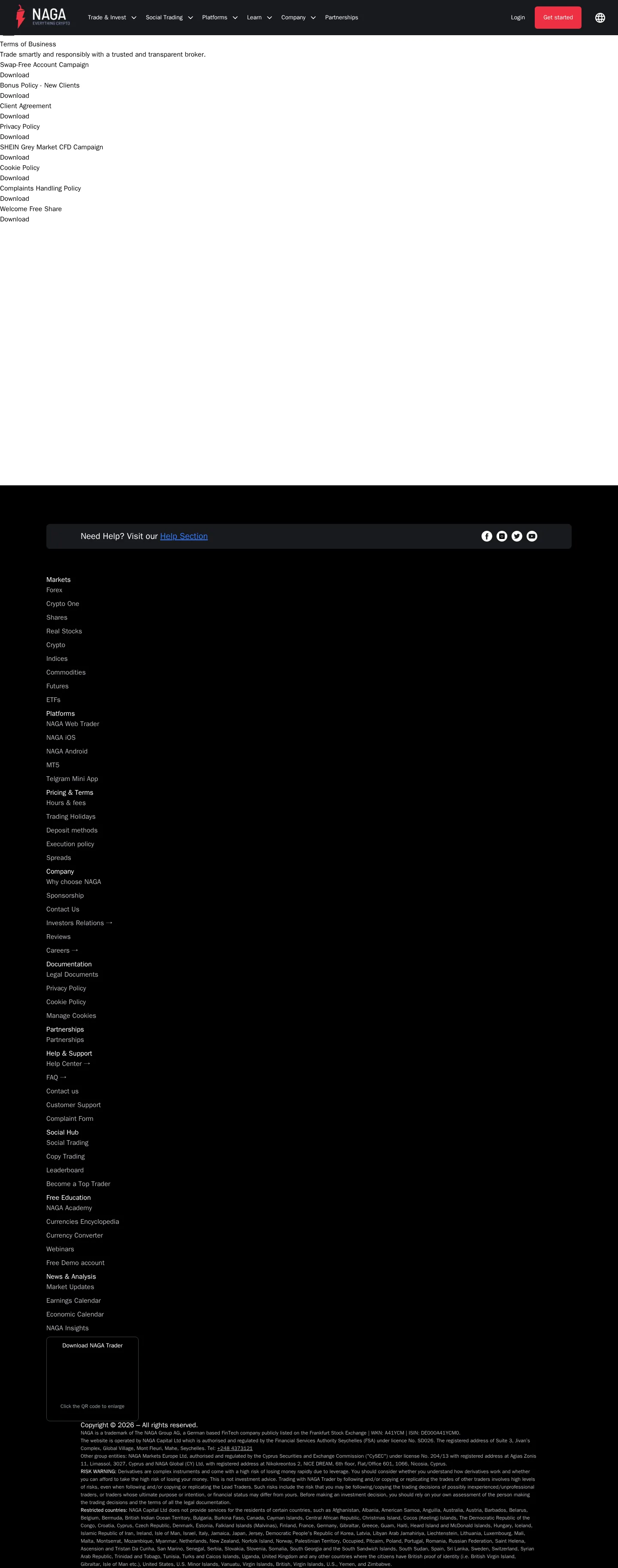The width and height of the screenshot is (618, 1568).
Task: Open Telgram Mini App link
Action: [72, 779]
